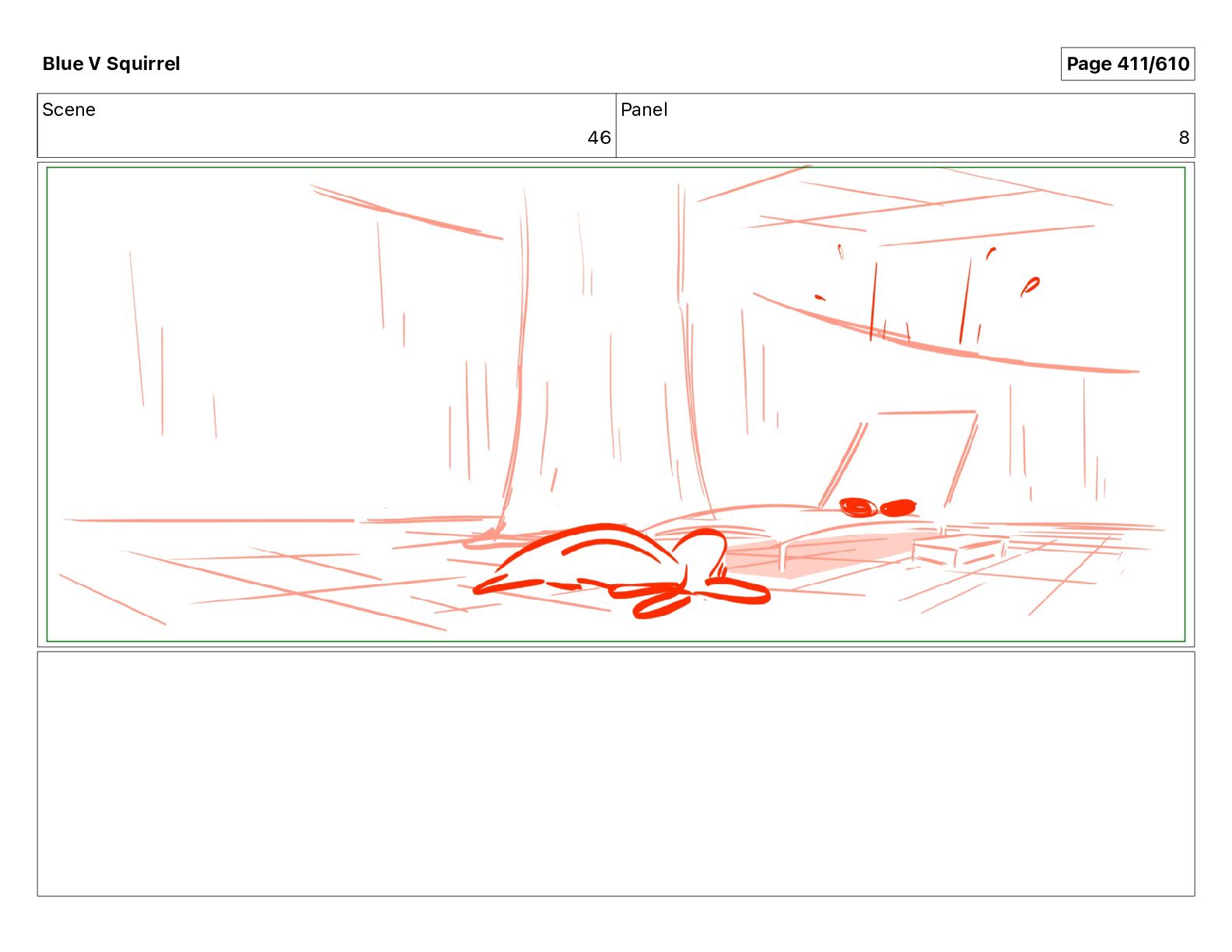Click the 'Scene' label in the header

pyautogui.click(x=68, y=110)
